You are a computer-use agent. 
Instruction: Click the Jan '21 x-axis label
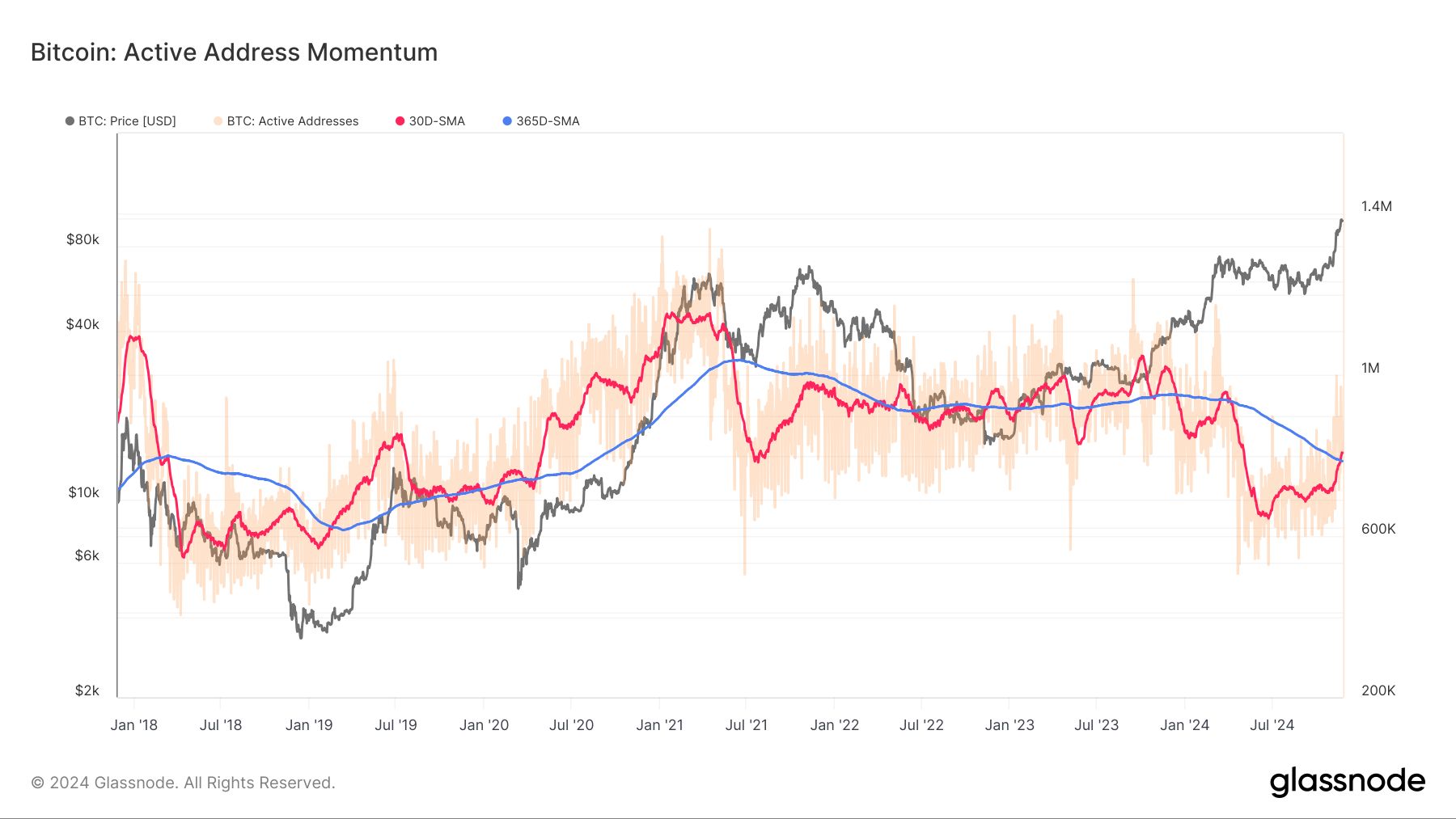tap(659, 725)
